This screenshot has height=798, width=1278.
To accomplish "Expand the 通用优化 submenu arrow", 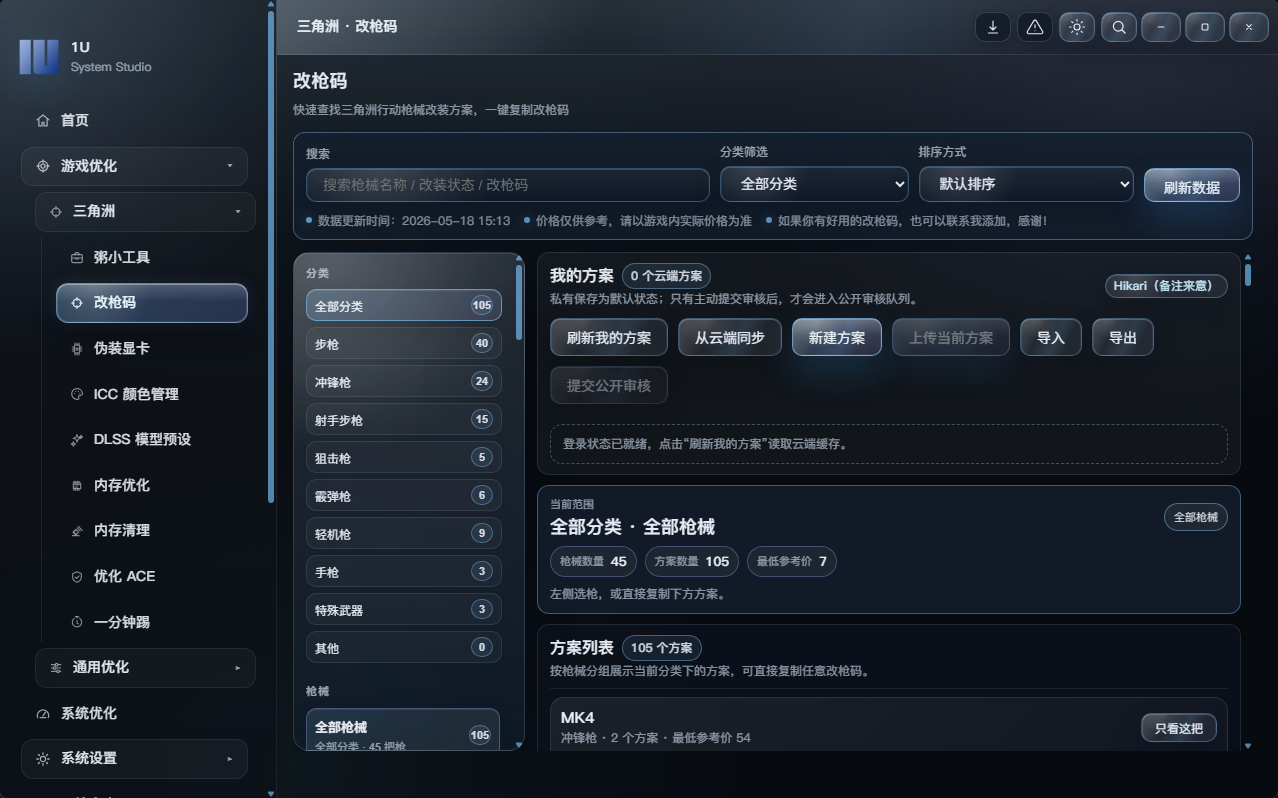I will (237, 667).
